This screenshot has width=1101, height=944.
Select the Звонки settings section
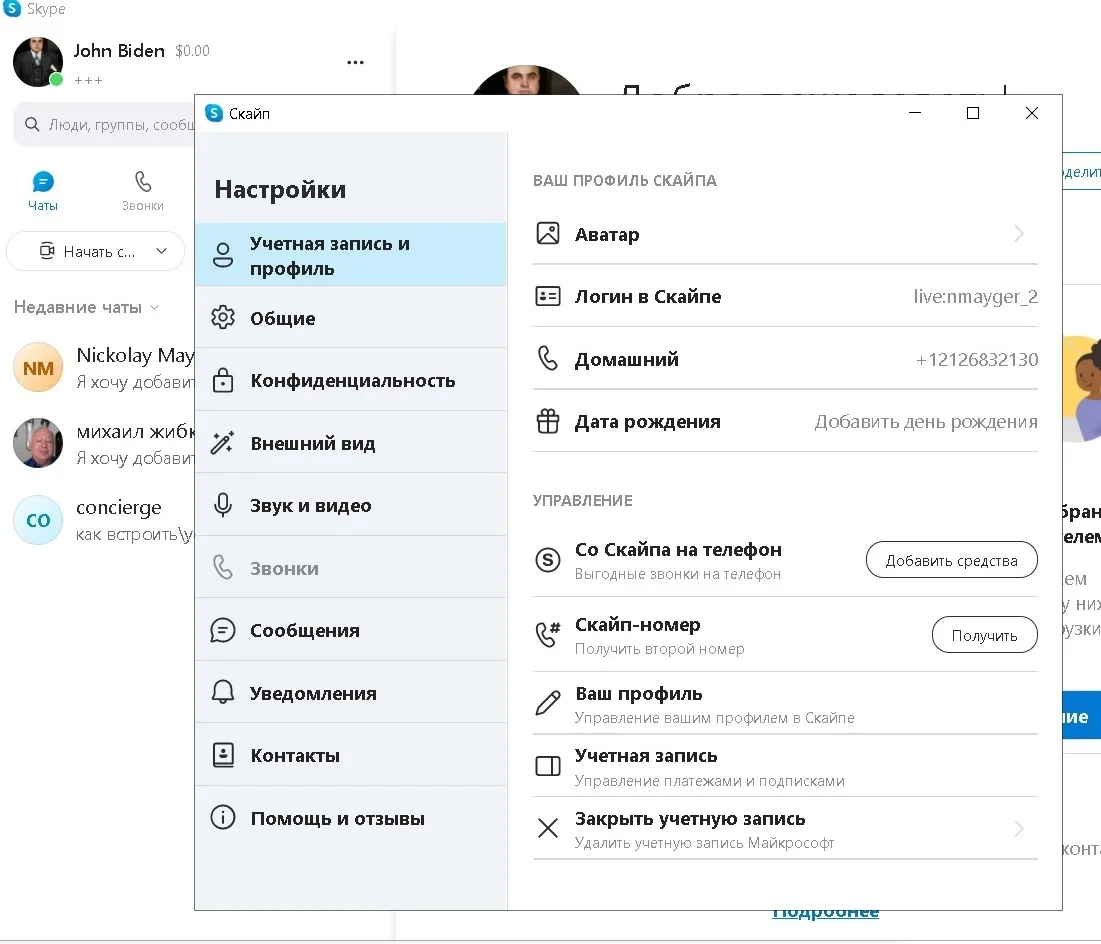pyautogui.click(x=350, y=568)
